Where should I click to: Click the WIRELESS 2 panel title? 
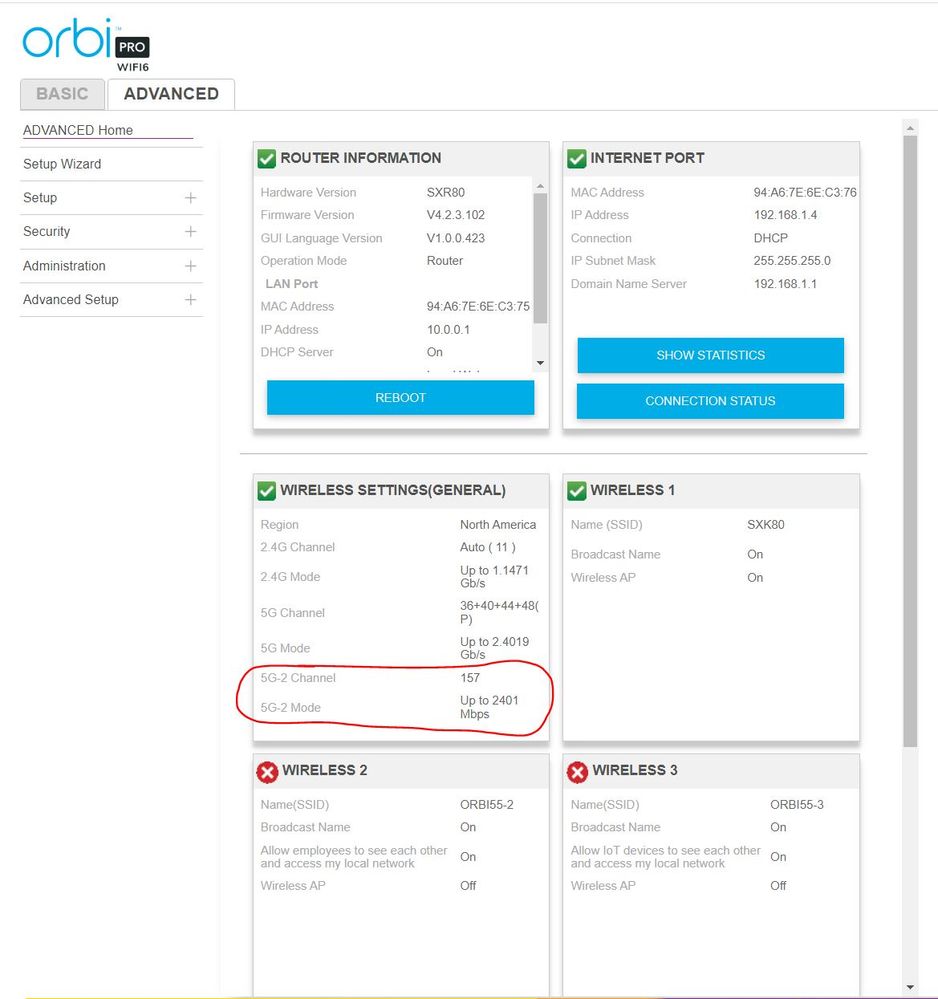324,770
